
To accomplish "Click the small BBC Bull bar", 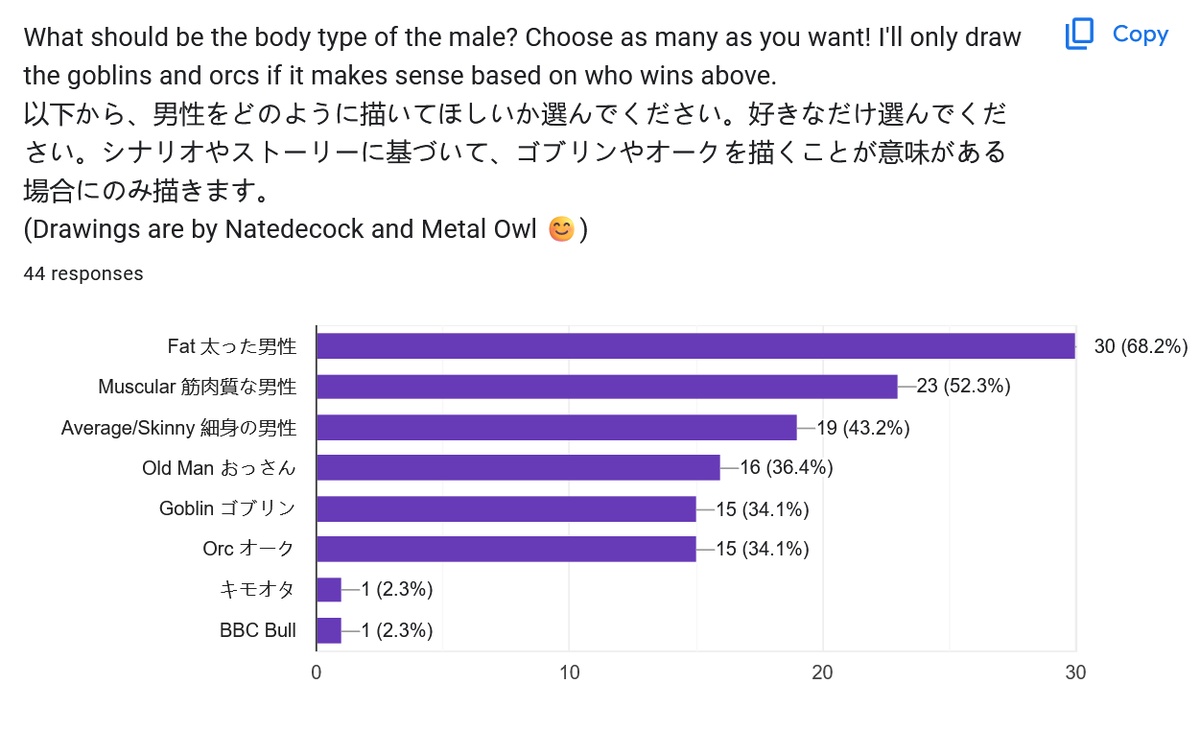I will click(329, 631).
